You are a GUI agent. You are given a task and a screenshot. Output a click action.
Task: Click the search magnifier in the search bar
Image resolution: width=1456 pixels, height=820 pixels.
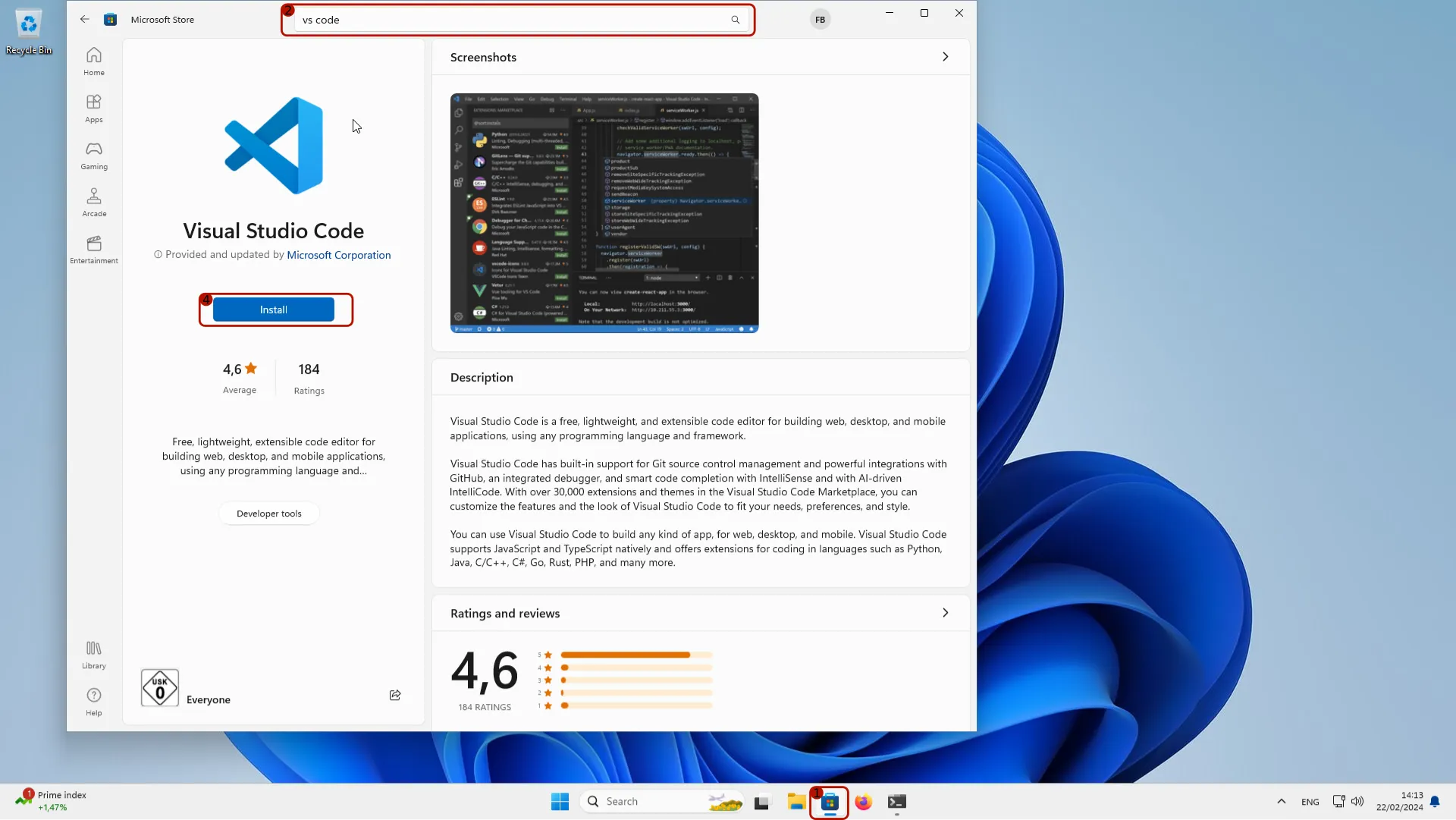pos(734,20)
